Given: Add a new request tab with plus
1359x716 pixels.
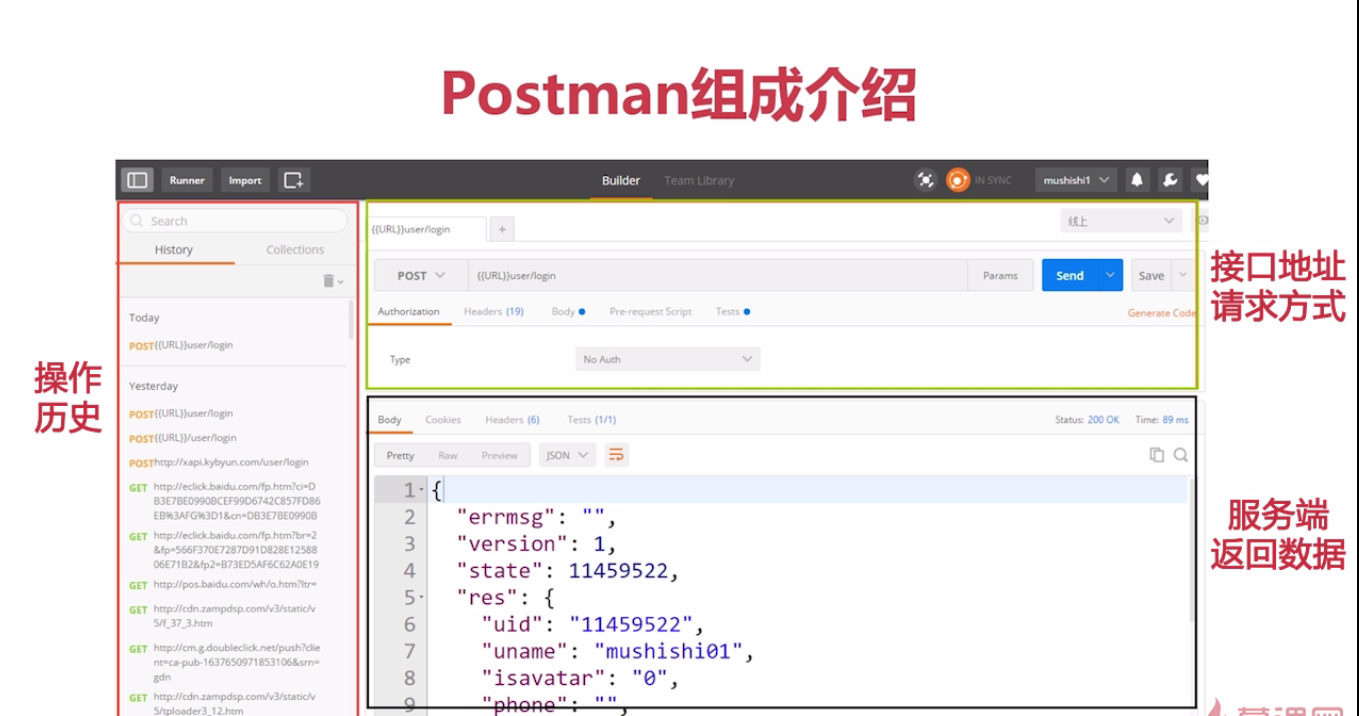Looking at the screenshot, I should point(502,229).
